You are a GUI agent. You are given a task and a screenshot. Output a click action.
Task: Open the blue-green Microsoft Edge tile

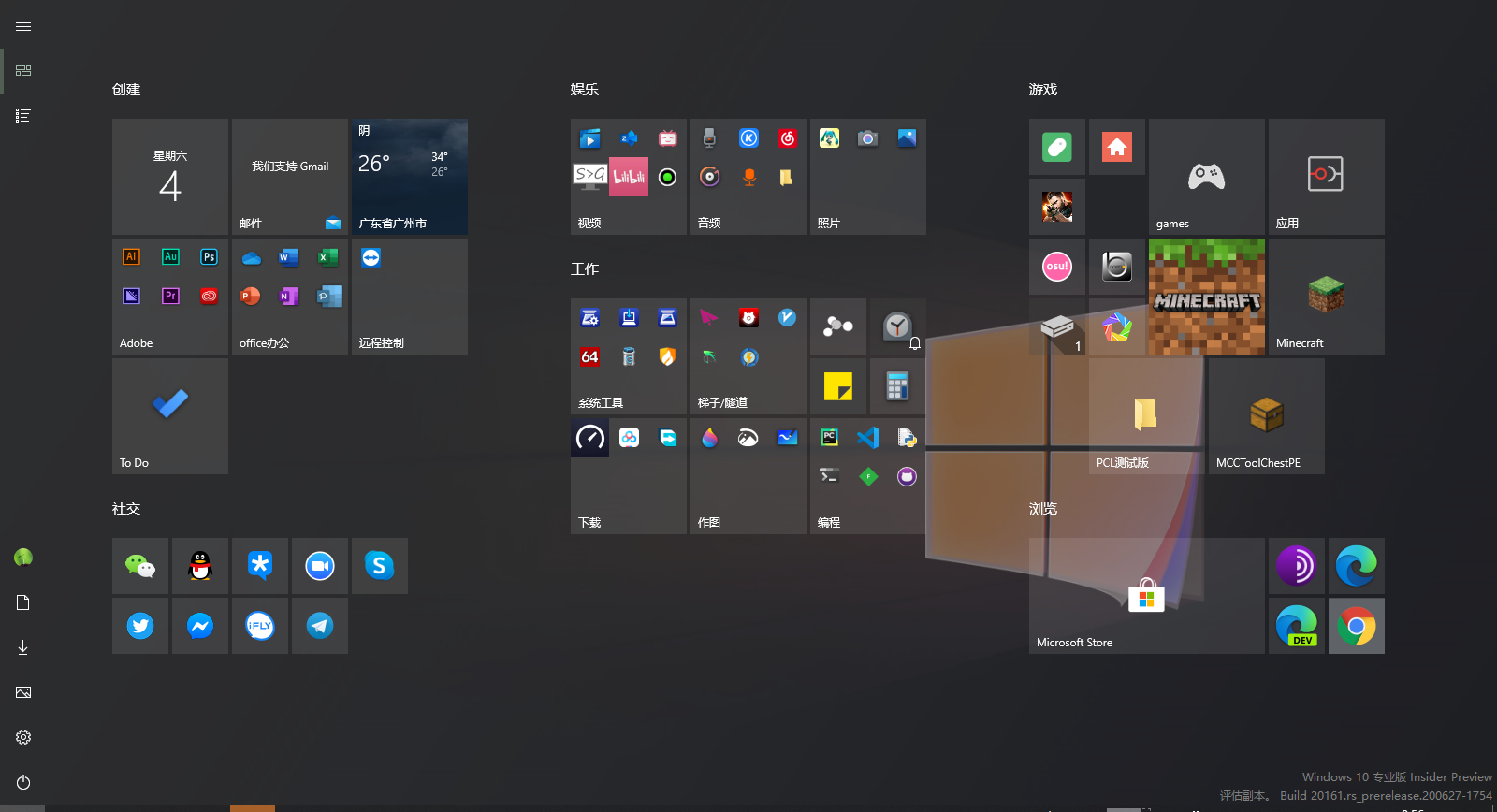point(1357,566)
